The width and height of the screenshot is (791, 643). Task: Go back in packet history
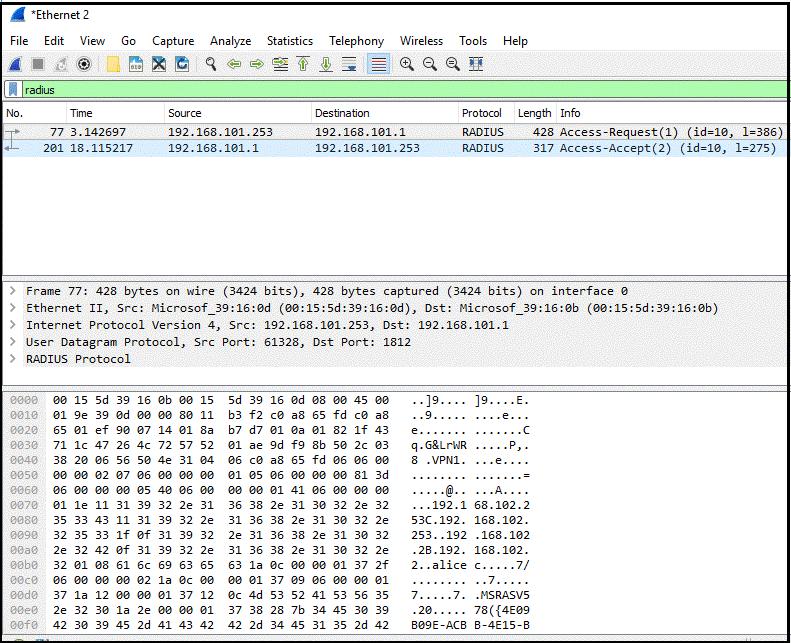pyautogui.click(x=234, y=64)
